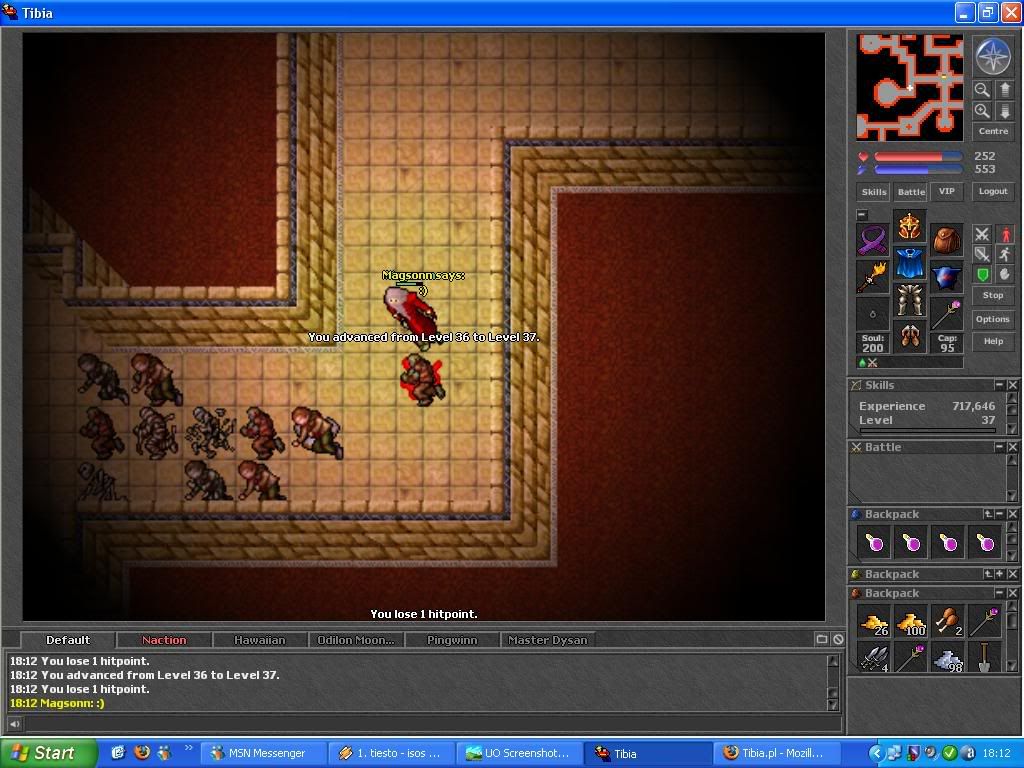Screen dimensions: 1024x768
Task: Select the fire-tipped wand in the hand slot
Action: [x=872, y=276]
